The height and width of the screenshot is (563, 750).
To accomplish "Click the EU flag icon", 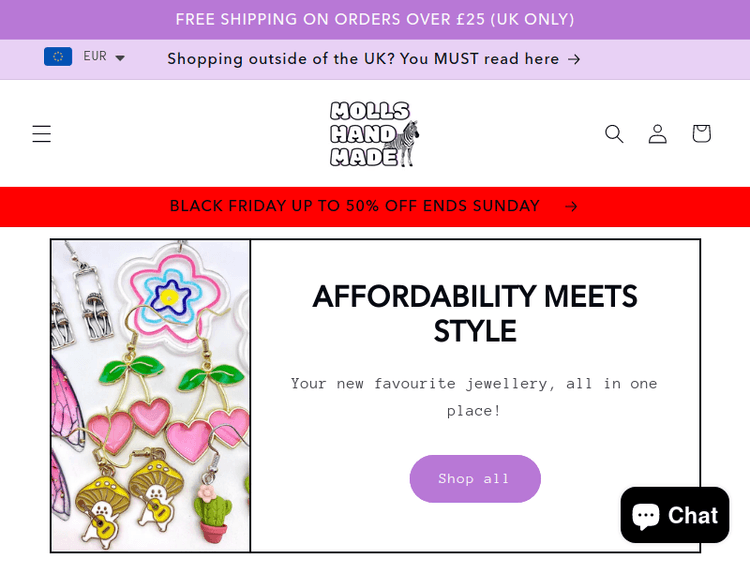I will point(58,57).
